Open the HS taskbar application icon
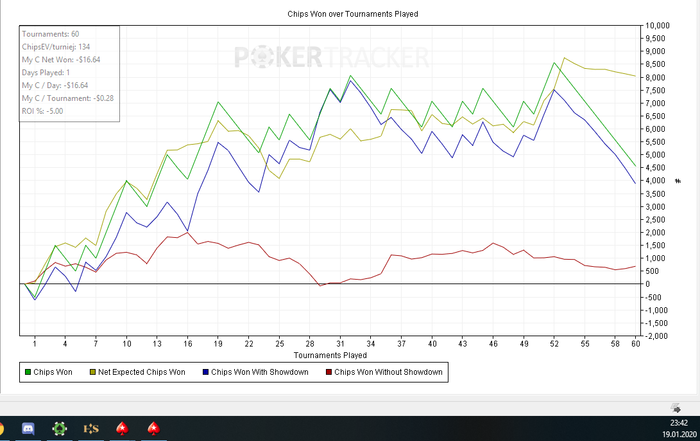 (x=91, y=429)
